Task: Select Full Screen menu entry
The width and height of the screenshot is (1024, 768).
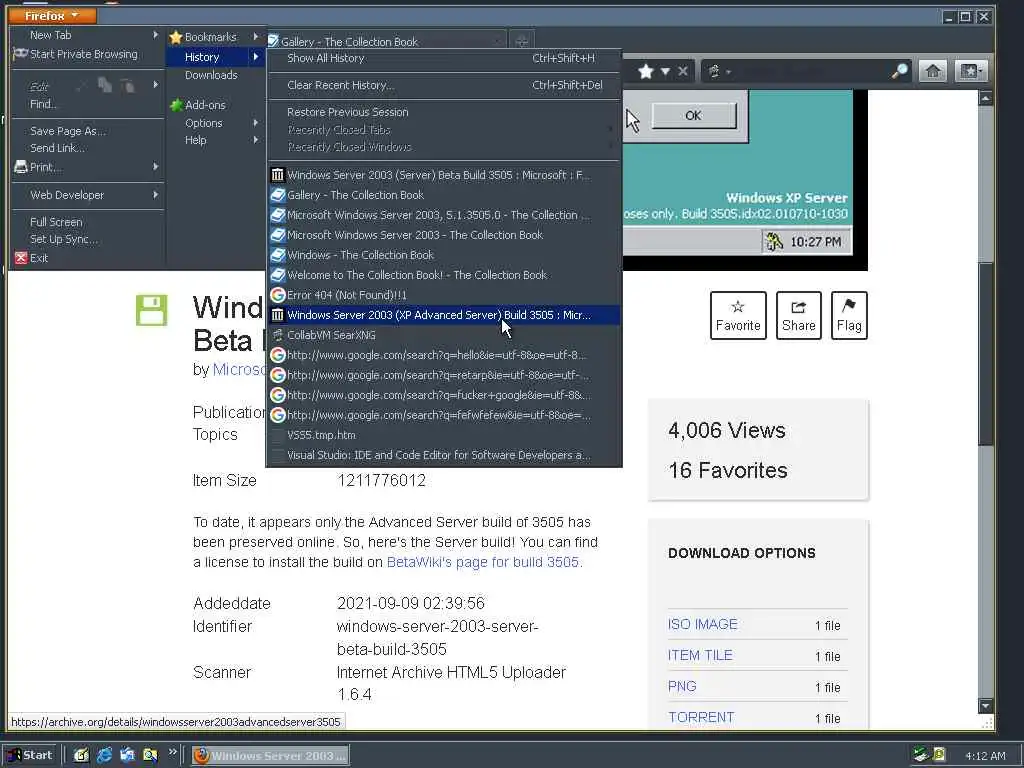Action: coord(86,222)
